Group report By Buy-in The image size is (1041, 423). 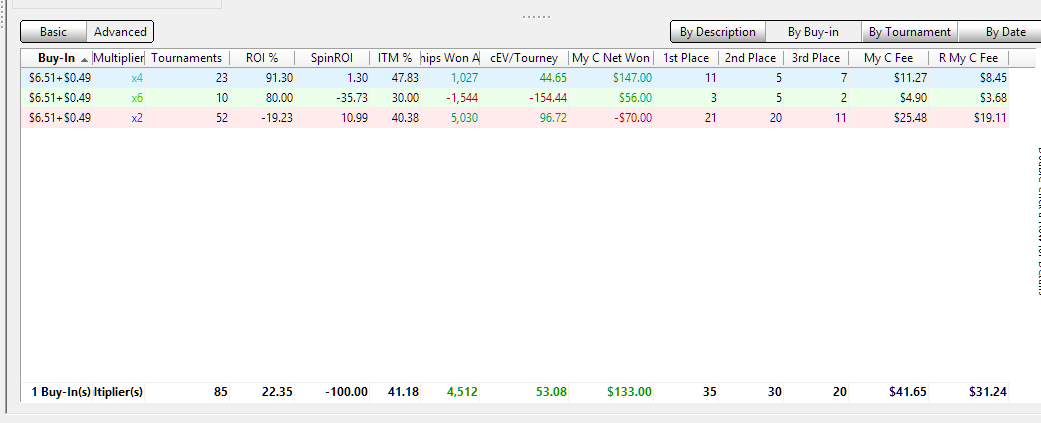(813, 32)
